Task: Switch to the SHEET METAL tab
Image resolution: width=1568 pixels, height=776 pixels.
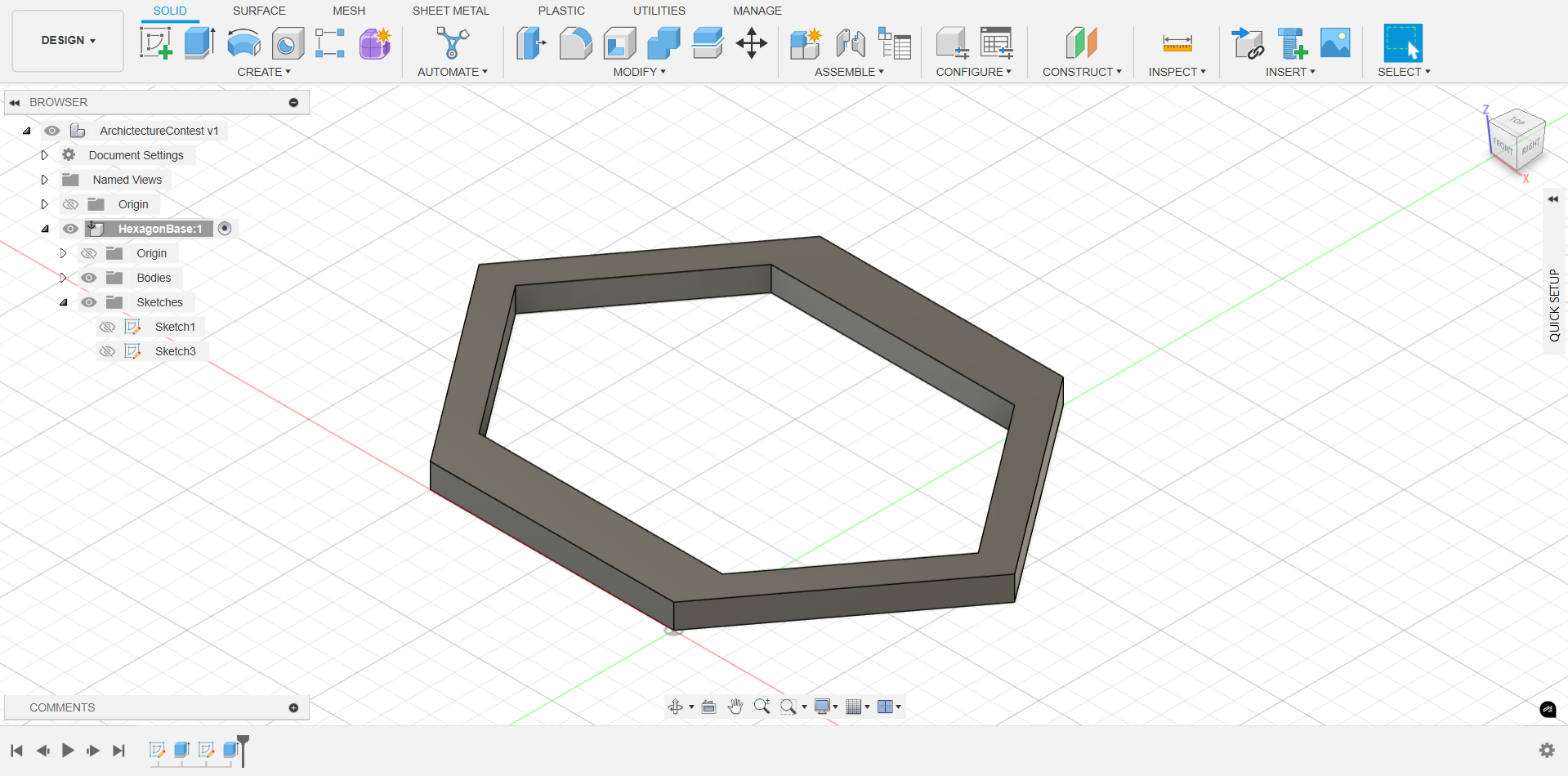Action: (x=451, y=11)
